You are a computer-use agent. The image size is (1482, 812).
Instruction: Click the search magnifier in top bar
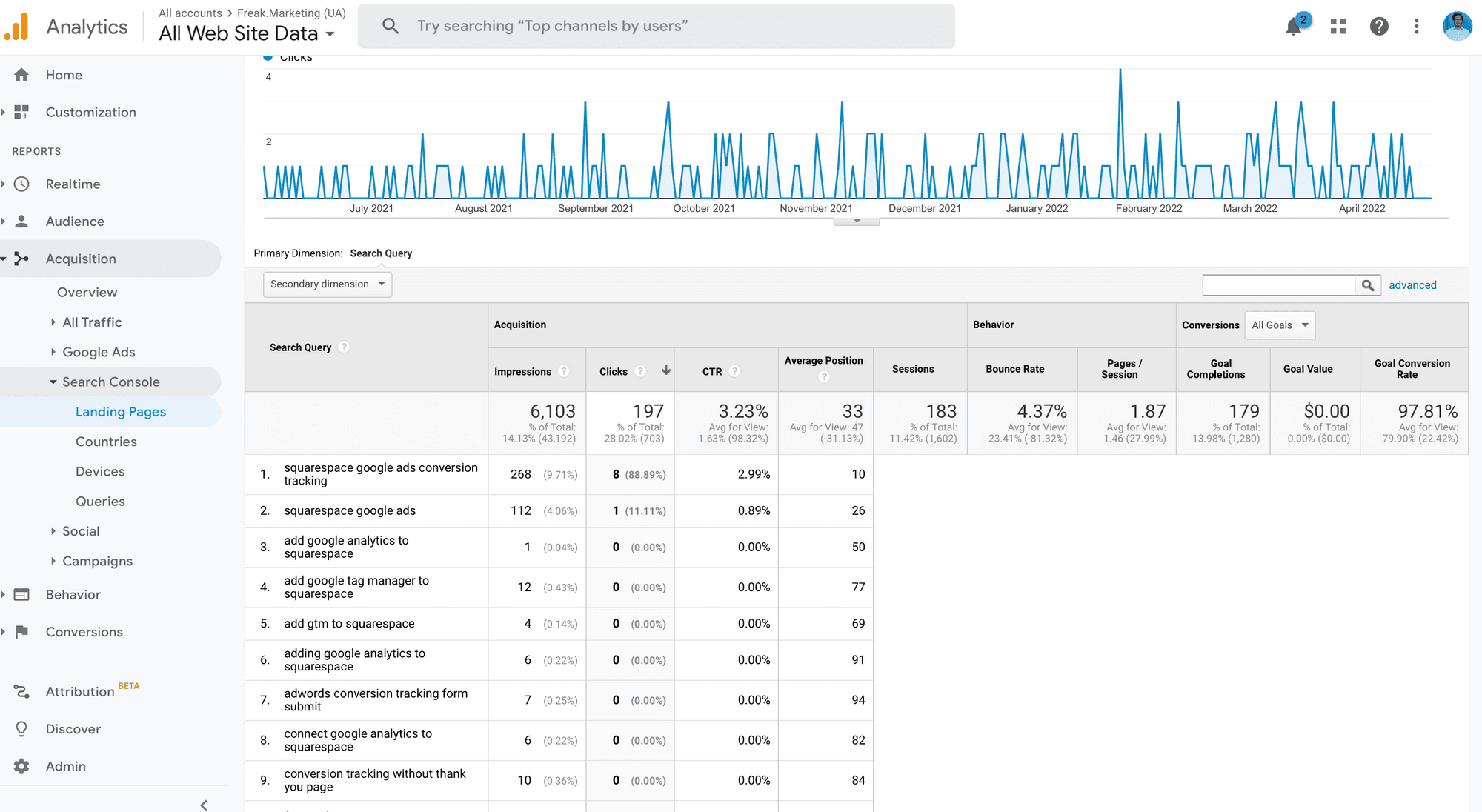tap(391, 26)
